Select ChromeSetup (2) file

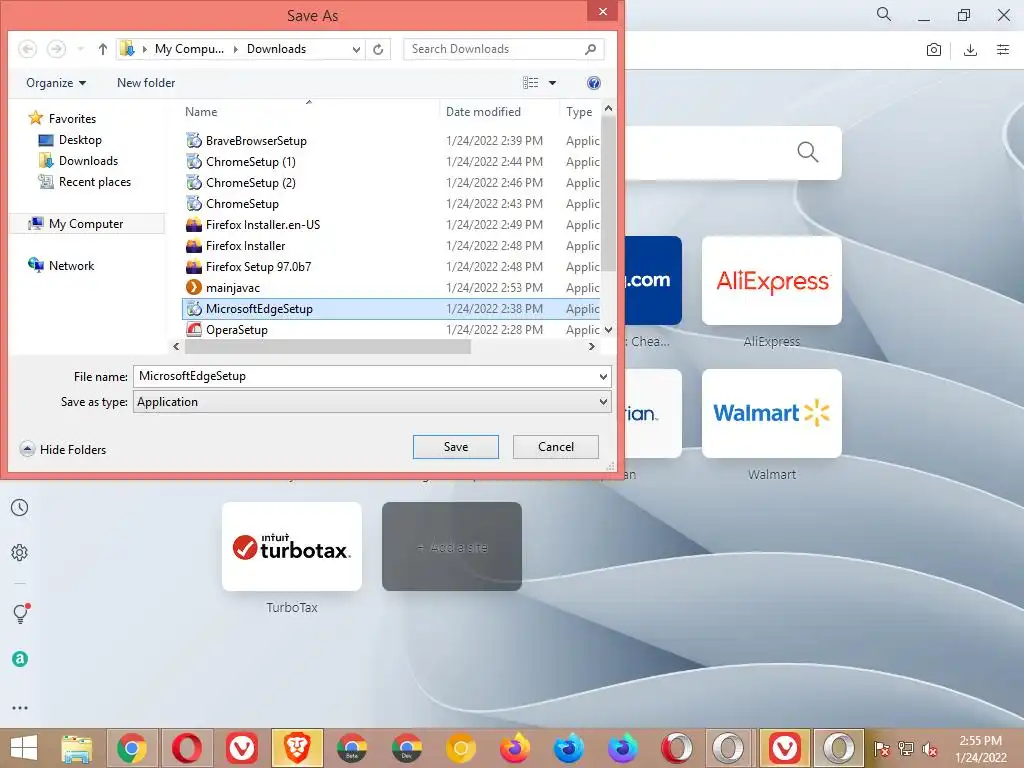click(251, 182)
